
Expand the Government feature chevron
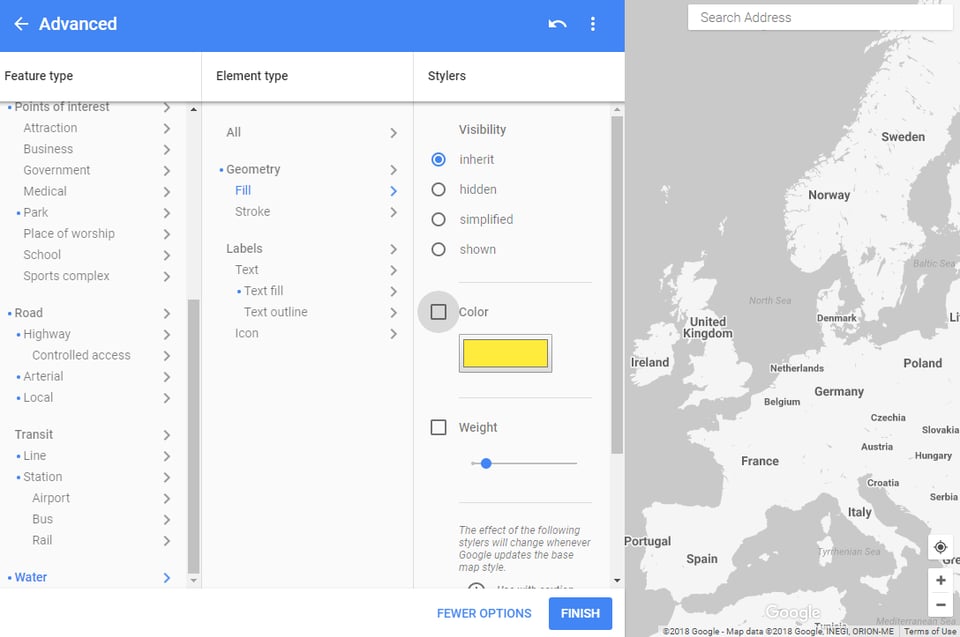167,170
